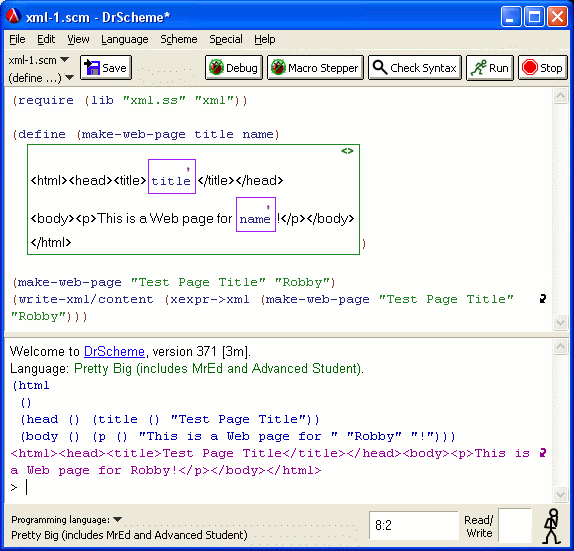Click the </html> closing tag in XML box
The image size is (574, 551).
pos(51,242)
